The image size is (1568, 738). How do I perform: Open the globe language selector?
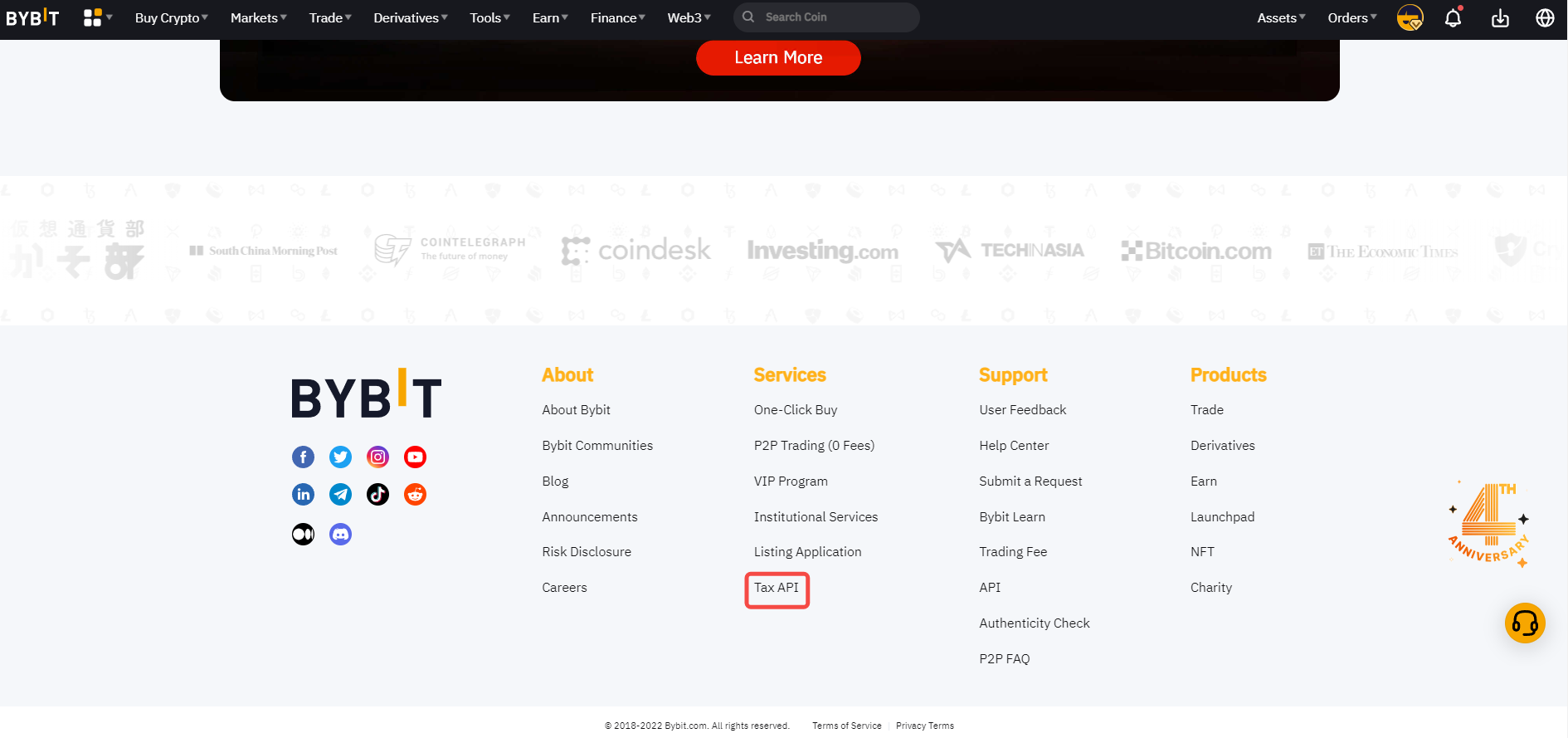click(1545, 18)
